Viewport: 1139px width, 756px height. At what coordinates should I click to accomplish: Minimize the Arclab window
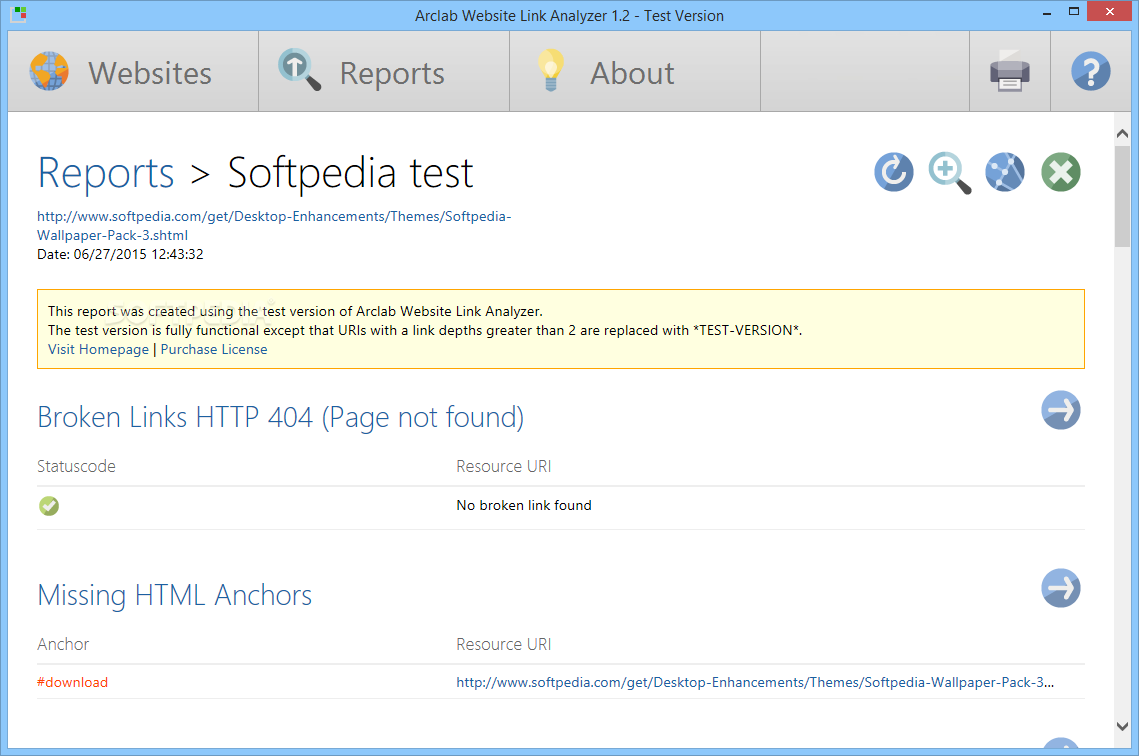1047,13
